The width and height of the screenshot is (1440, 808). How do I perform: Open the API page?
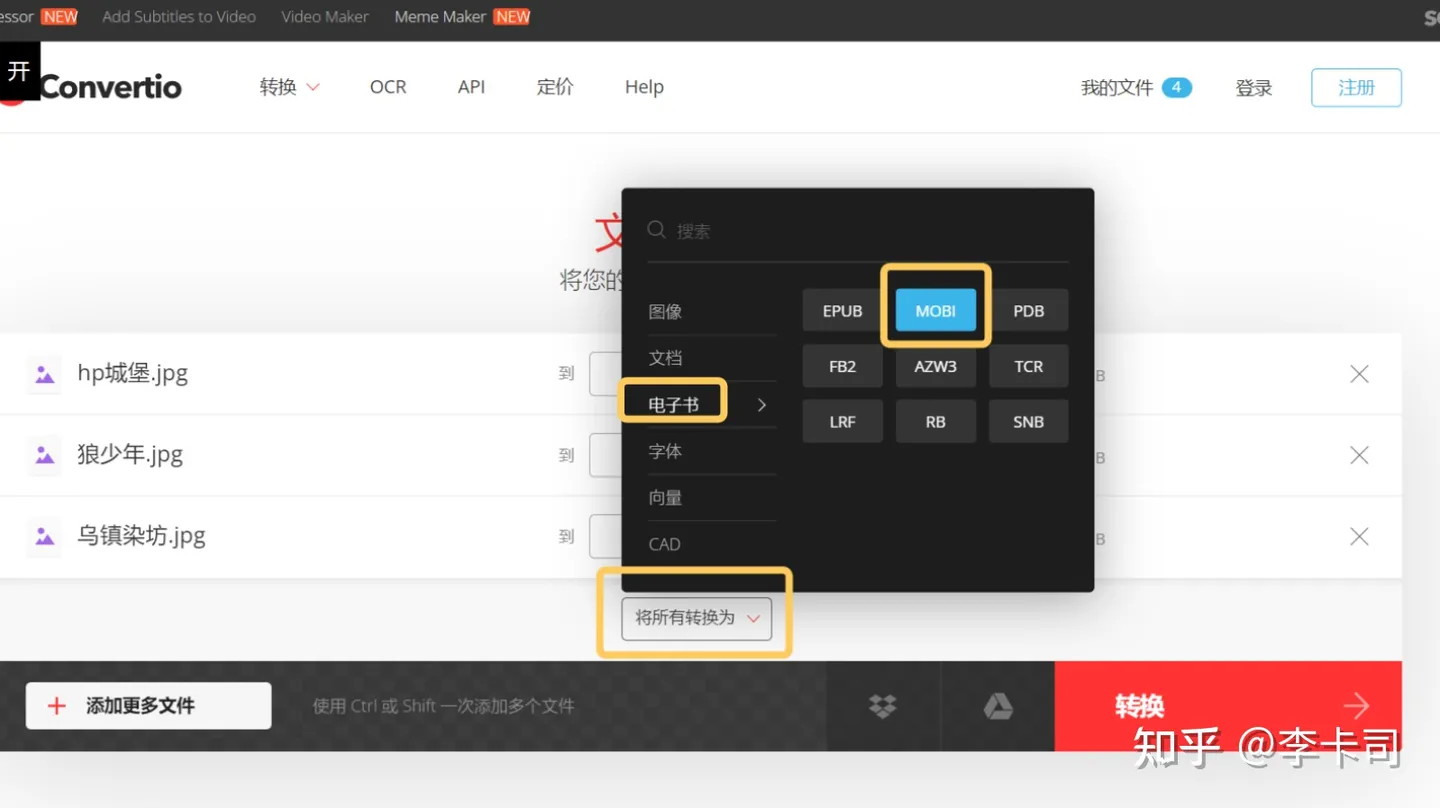(471, 87)
